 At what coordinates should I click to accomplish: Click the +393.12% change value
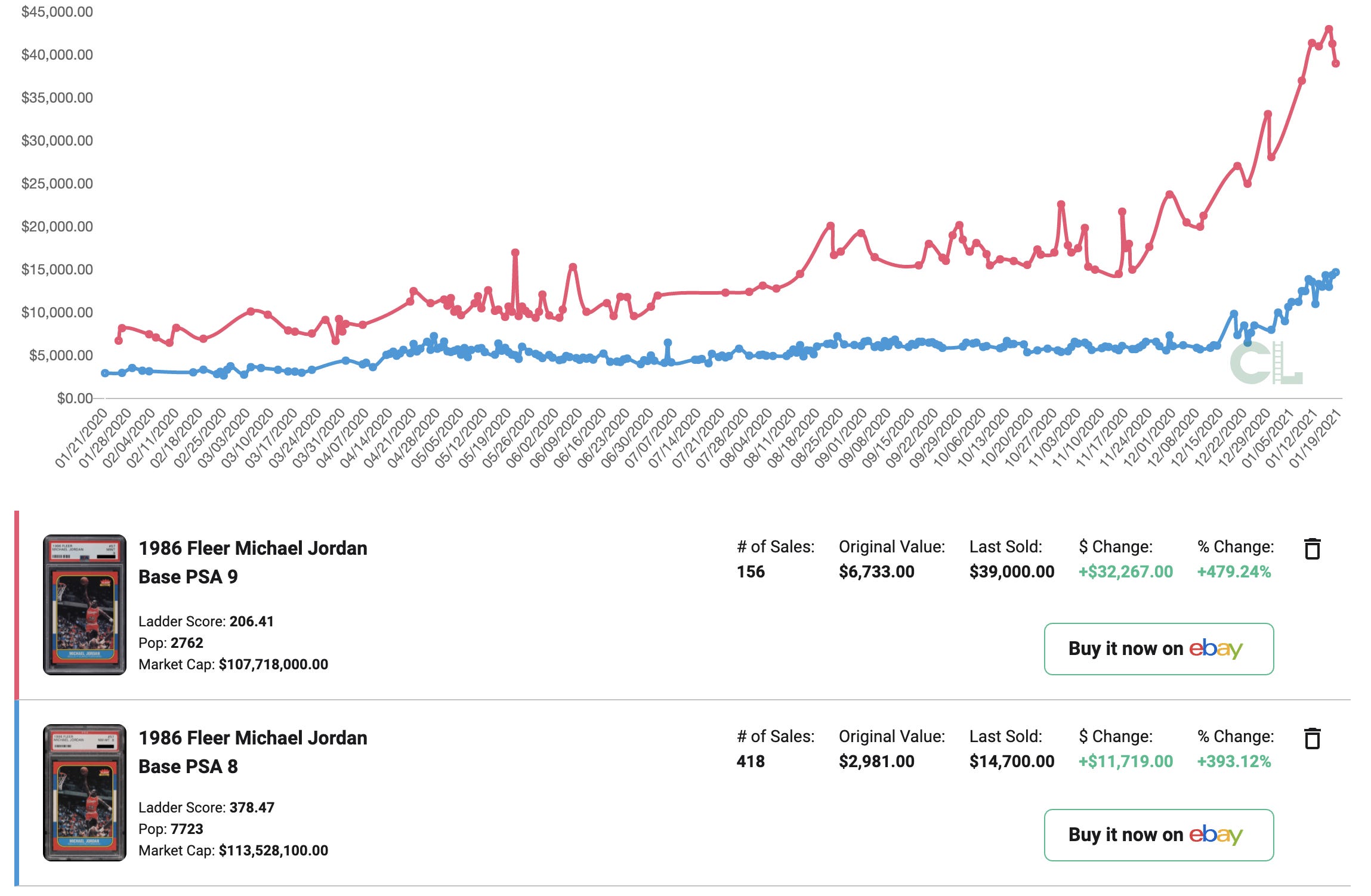[x=1234, y=761]
